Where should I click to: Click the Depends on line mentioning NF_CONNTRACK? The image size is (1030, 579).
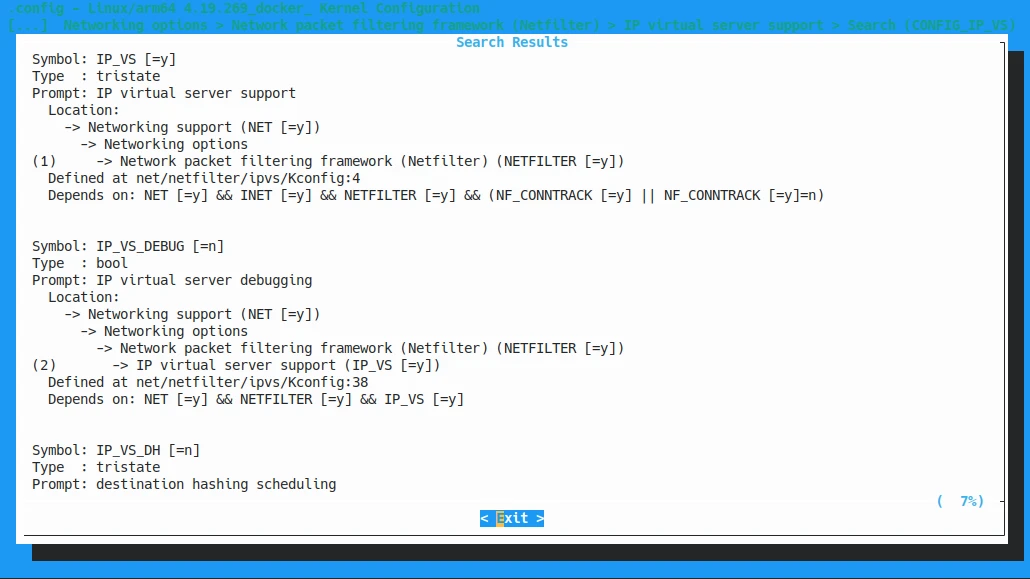pos(435,195)
